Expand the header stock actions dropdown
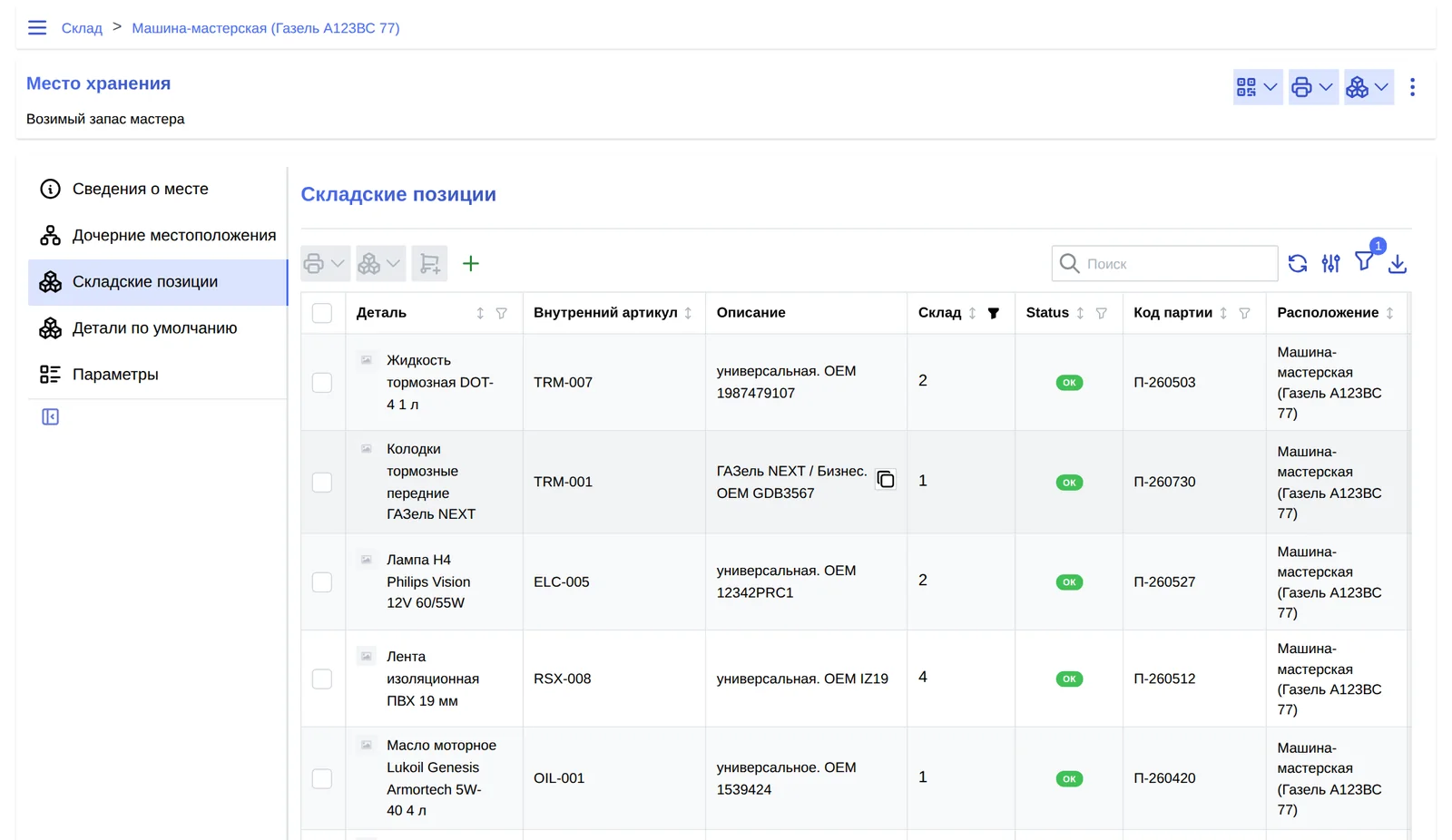The image size is (1452, 840). pos(1369,87)
